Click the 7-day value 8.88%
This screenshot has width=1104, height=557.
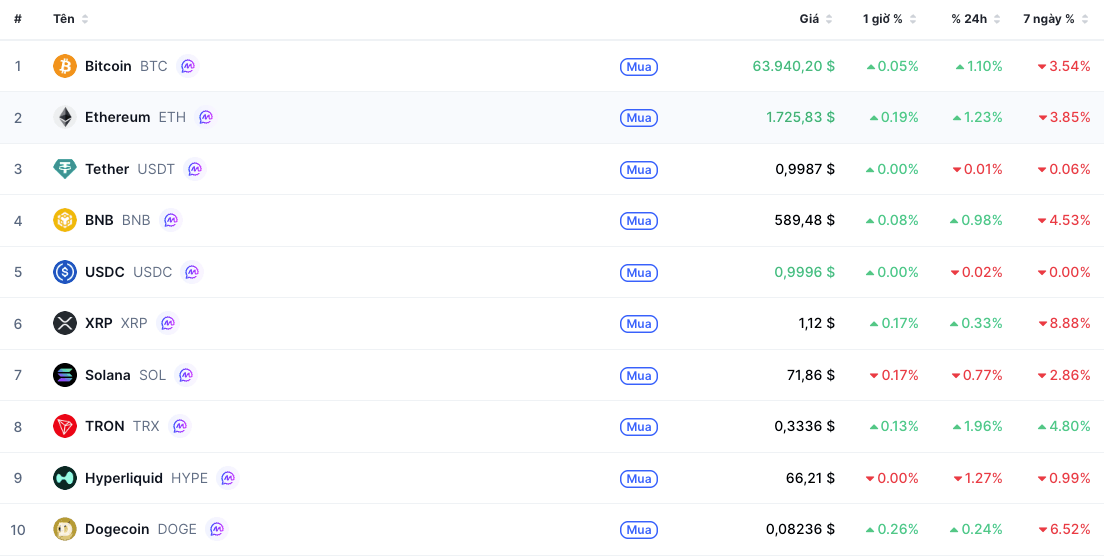[x=1064, y=323]
